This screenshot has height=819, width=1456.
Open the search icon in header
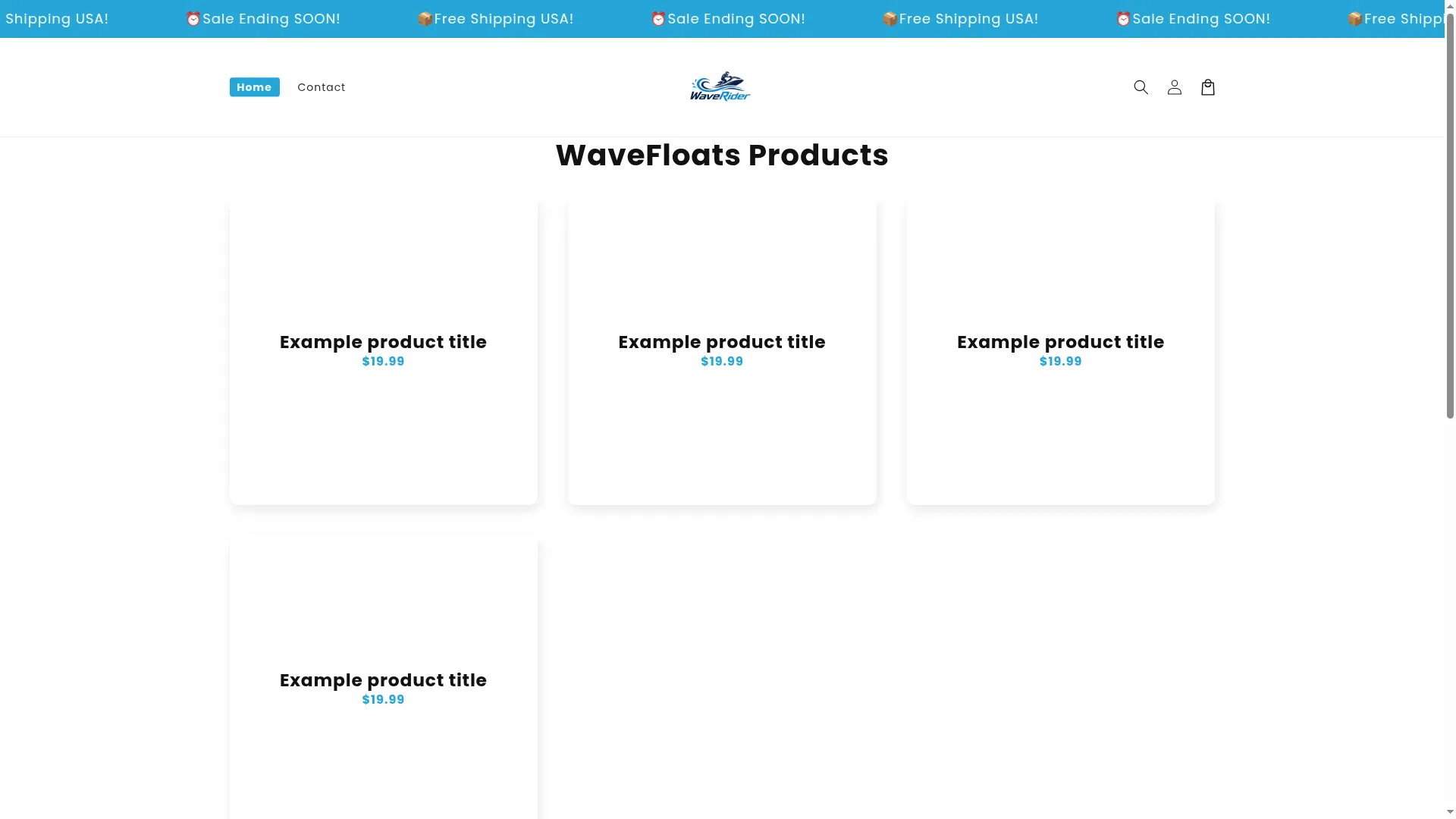click(1141, 87)
